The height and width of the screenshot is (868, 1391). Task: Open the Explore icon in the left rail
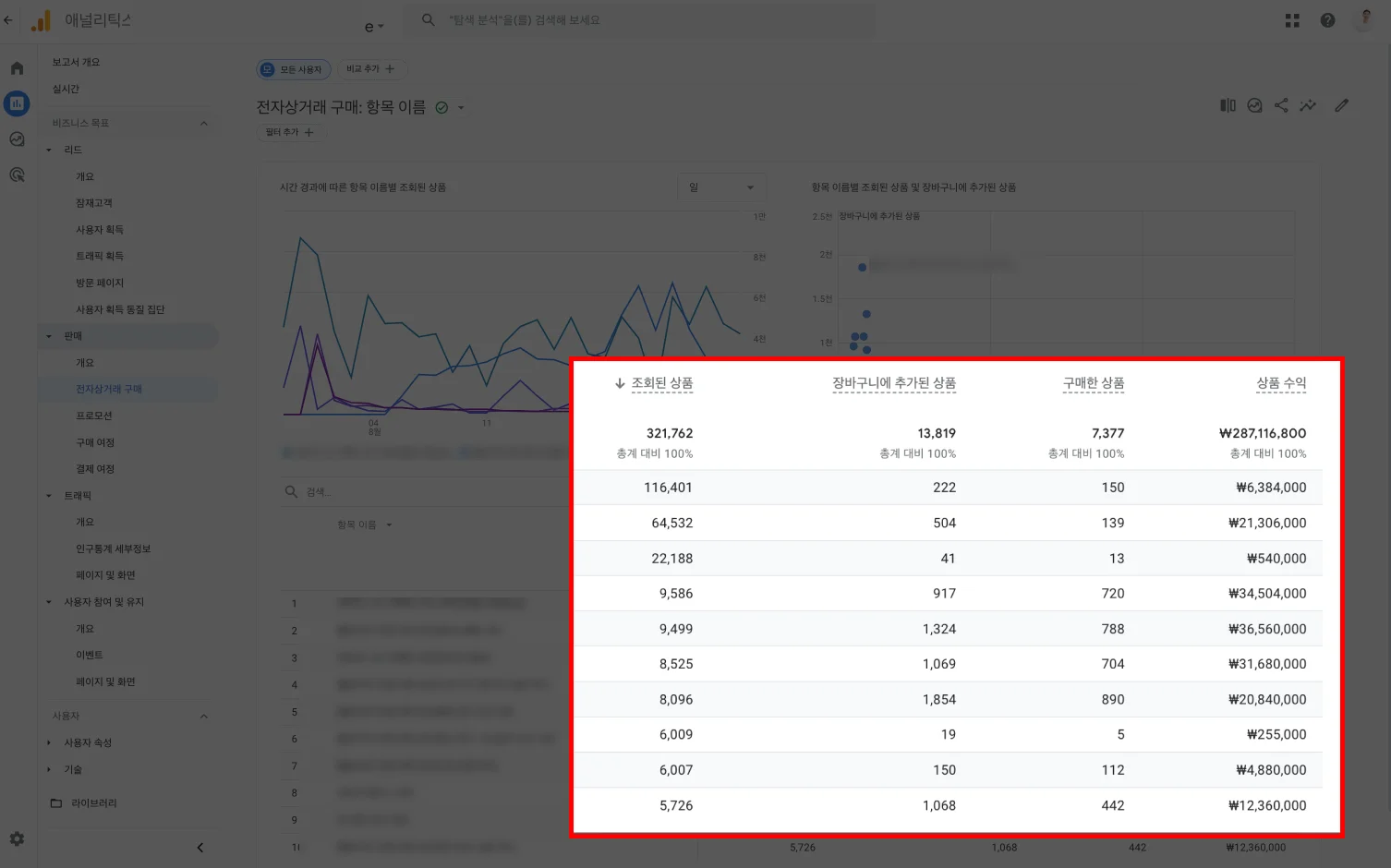(16, 139)
